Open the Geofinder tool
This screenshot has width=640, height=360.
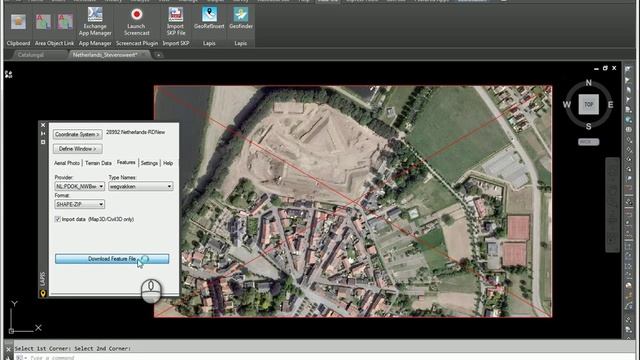click(x=240, y=18)
